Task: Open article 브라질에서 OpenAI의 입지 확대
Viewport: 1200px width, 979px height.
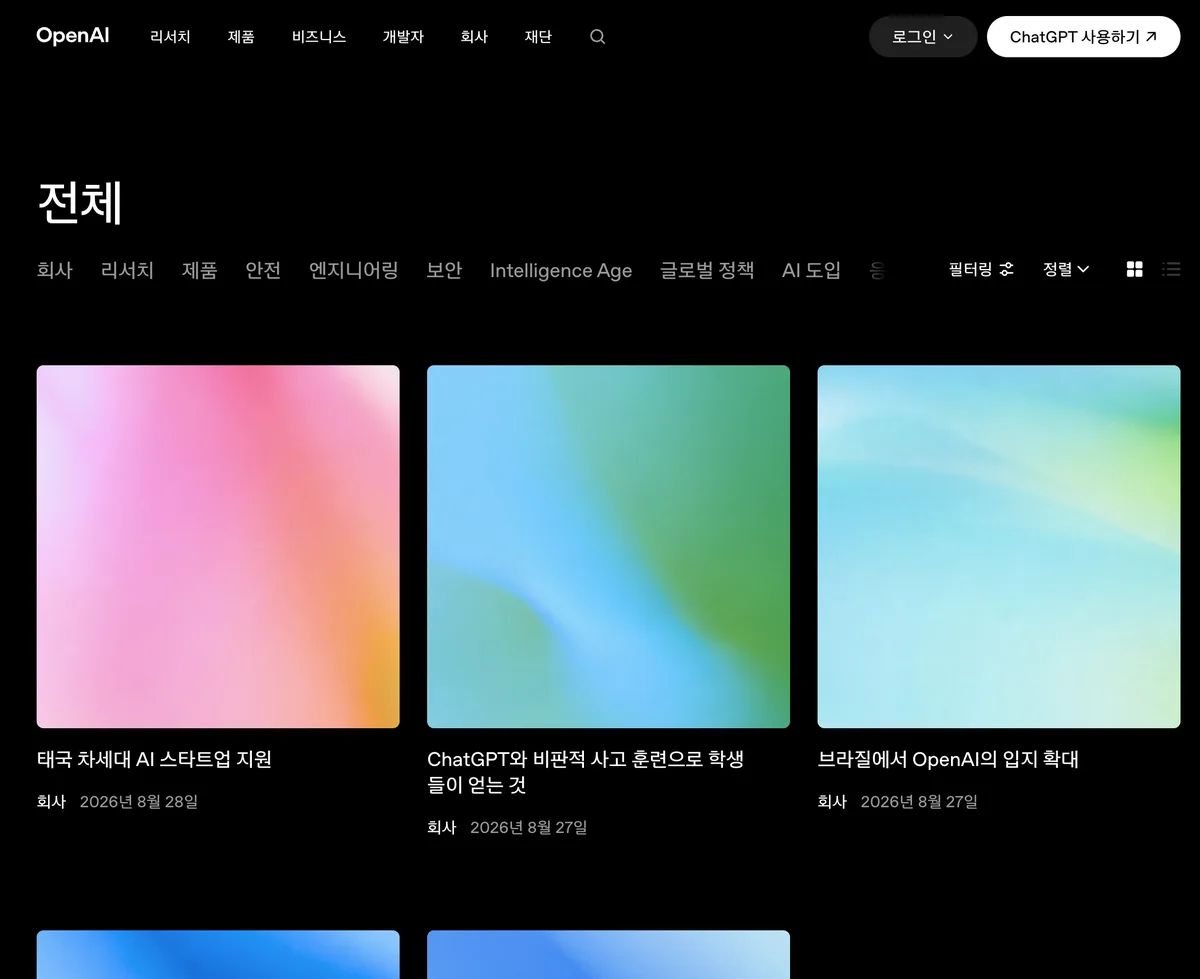Action: click(948, 759)
